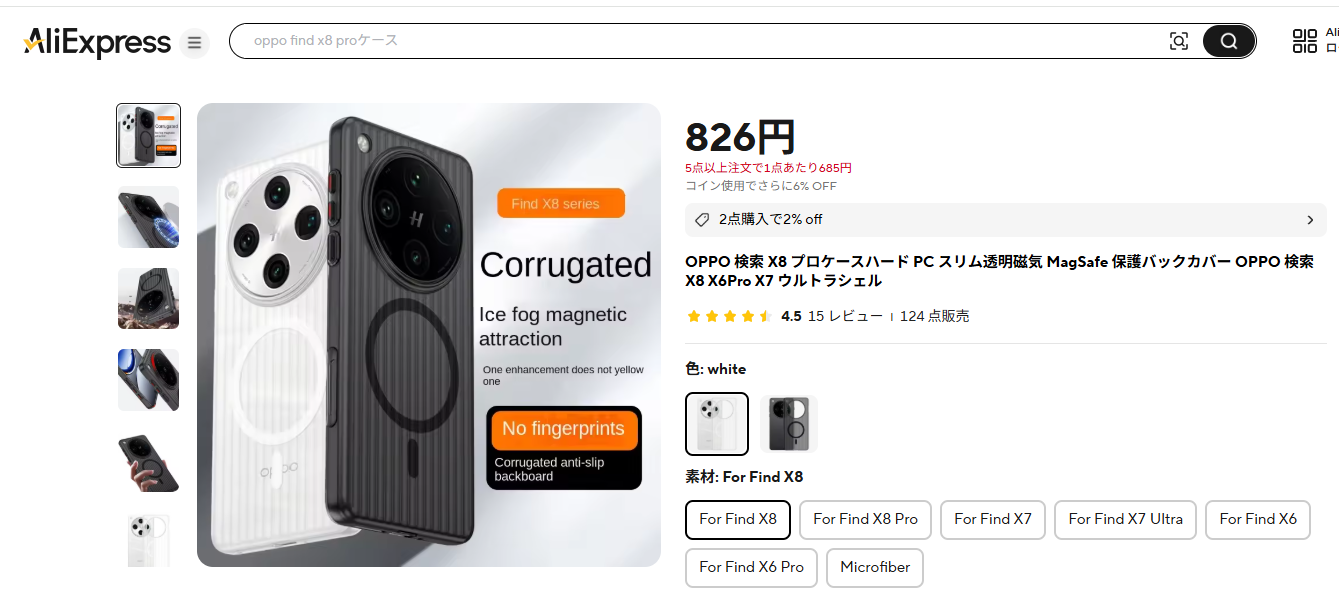Select the For Find X6 option
Image resolution: width=1339 pixels, height=609 pixels.
[1258, 520]
